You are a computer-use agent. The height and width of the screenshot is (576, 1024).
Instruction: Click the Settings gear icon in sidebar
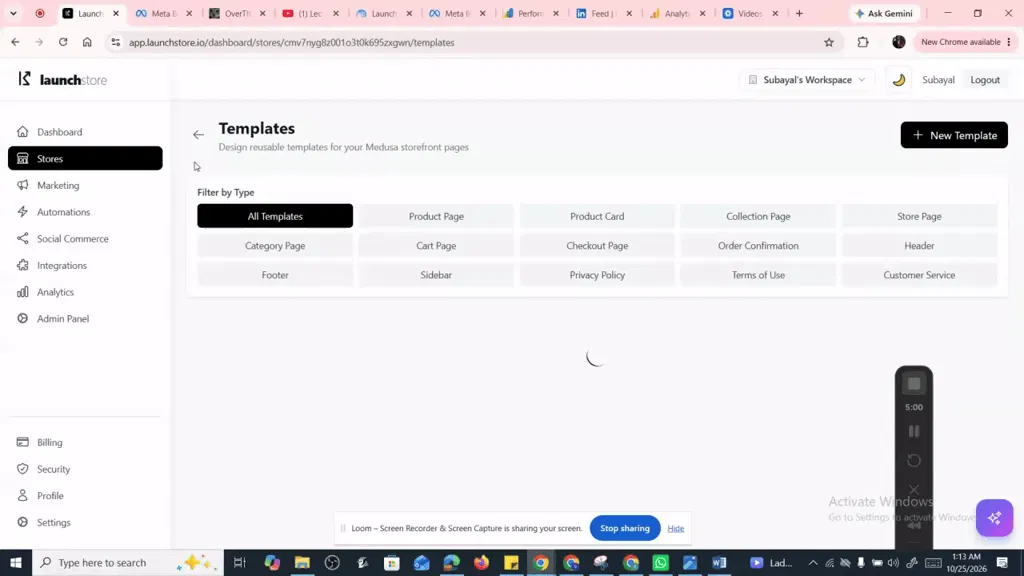point(23,522)
